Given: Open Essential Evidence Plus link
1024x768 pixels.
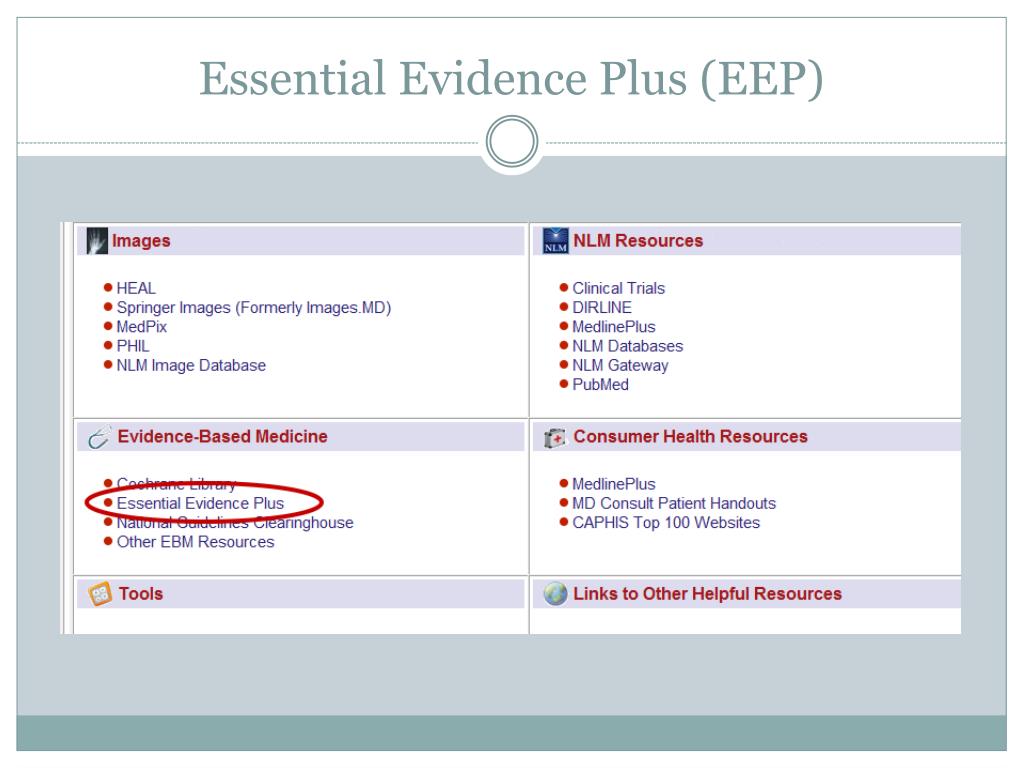Looking at the screenshot, I should (200, 503).
